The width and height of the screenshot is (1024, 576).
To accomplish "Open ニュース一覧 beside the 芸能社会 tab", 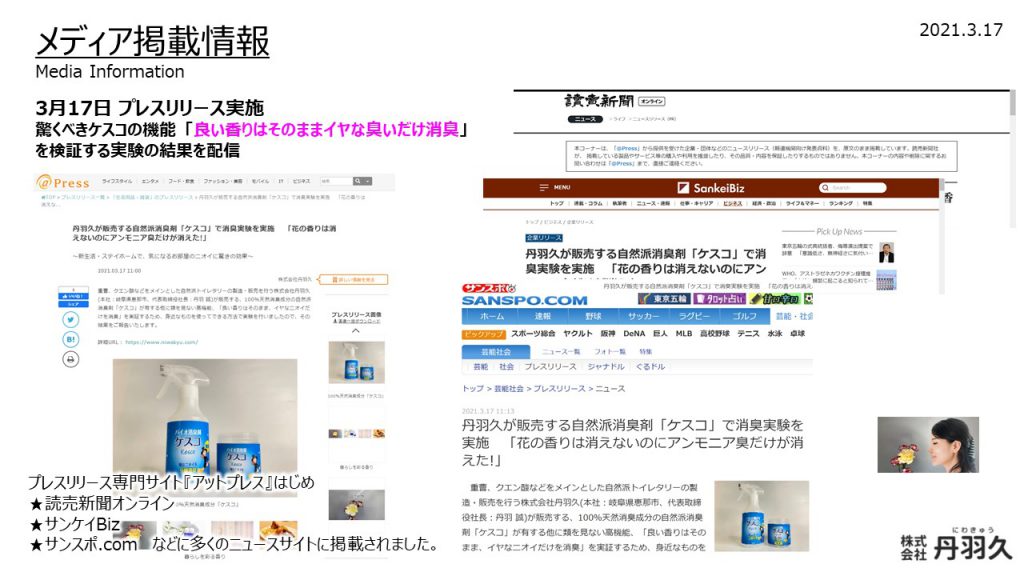I will [x=561, y=352].
